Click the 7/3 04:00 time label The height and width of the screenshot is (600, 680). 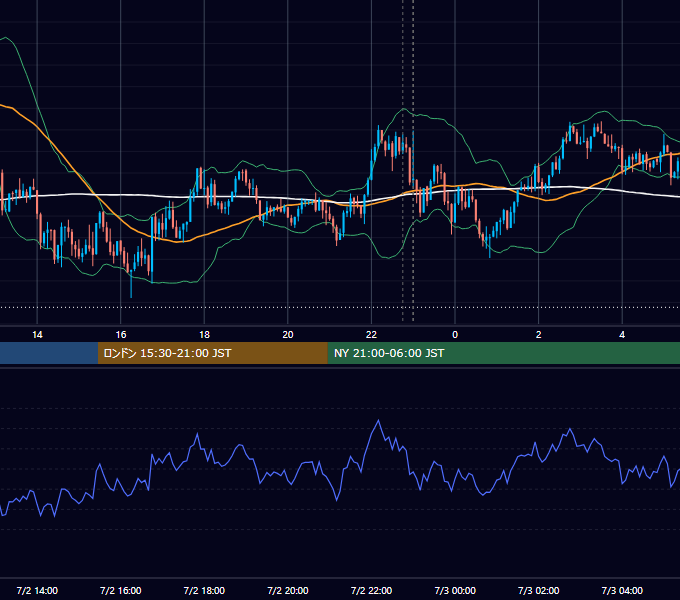pos(622,590)
